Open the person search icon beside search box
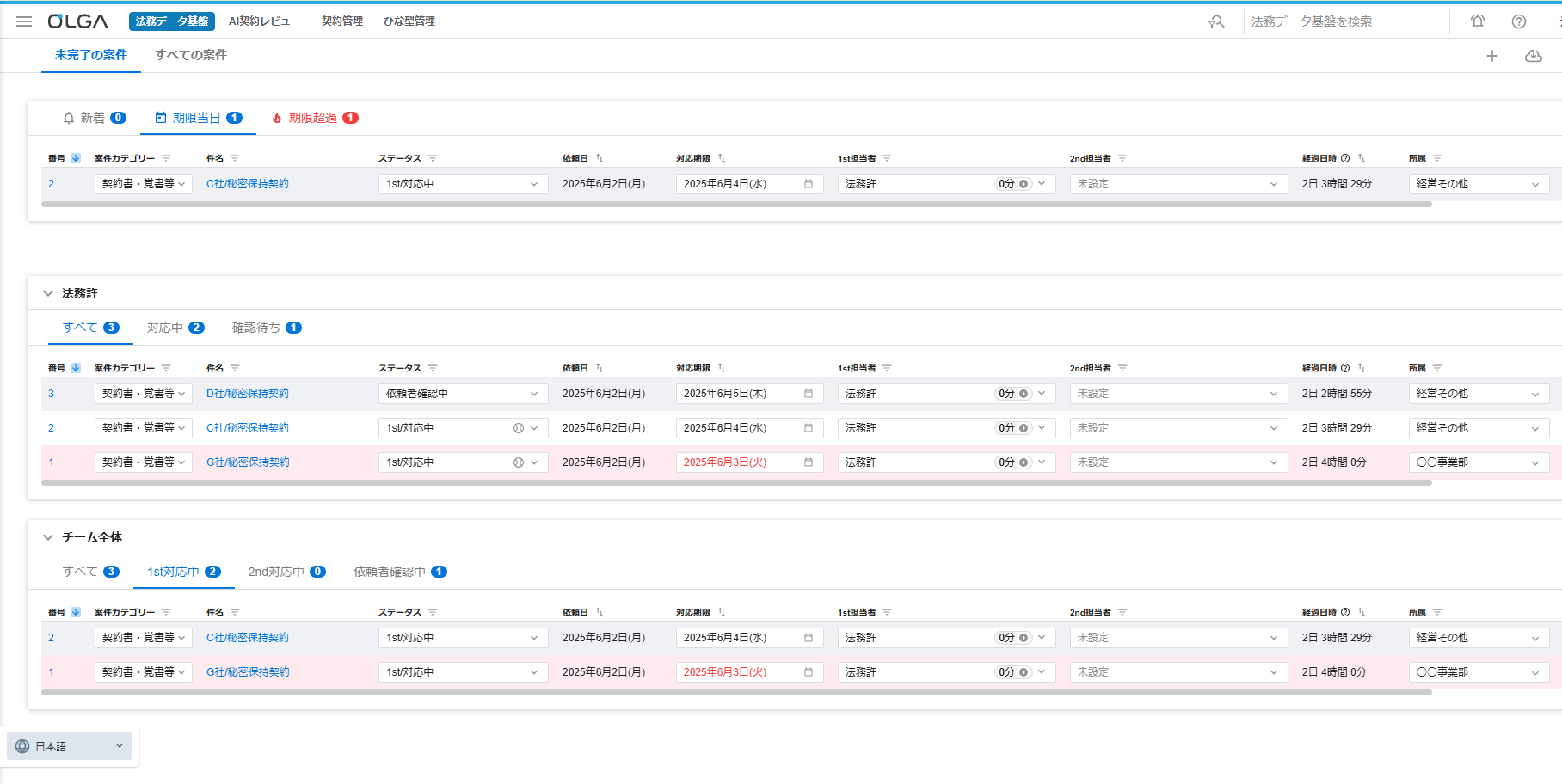The height and width of the screenshot is (784, 1562). coord(1216,21)
